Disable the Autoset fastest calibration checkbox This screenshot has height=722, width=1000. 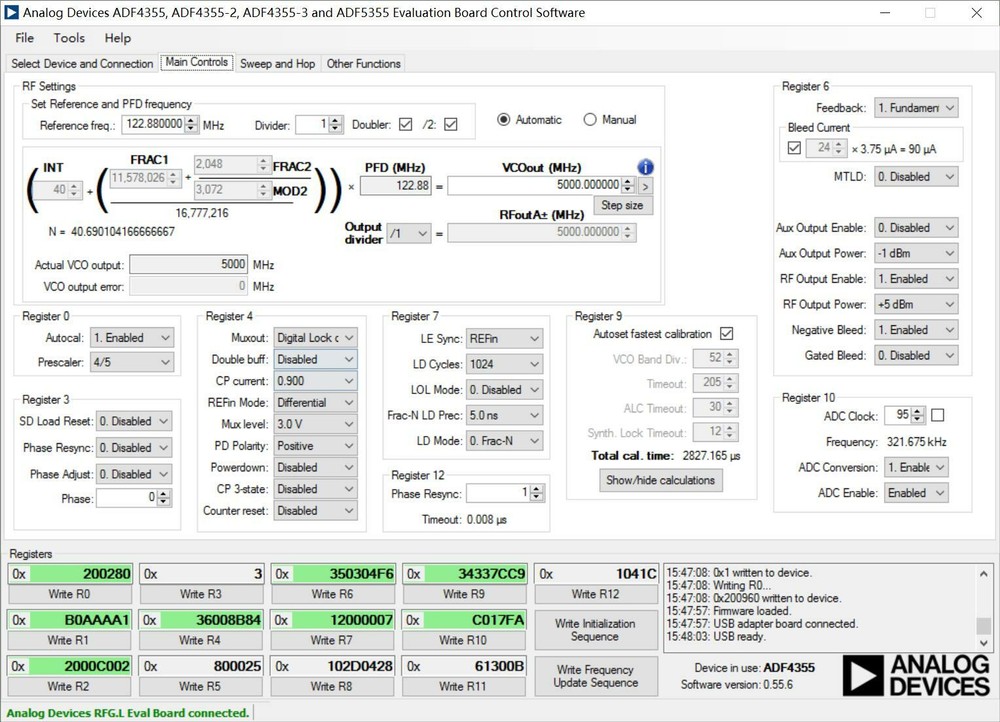tap(727, 333)
